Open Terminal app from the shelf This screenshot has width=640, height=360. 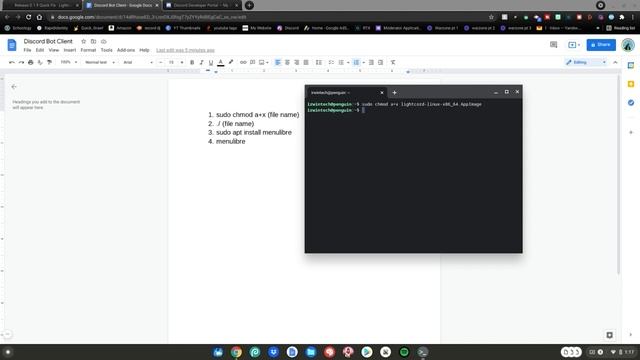point(423,352)
